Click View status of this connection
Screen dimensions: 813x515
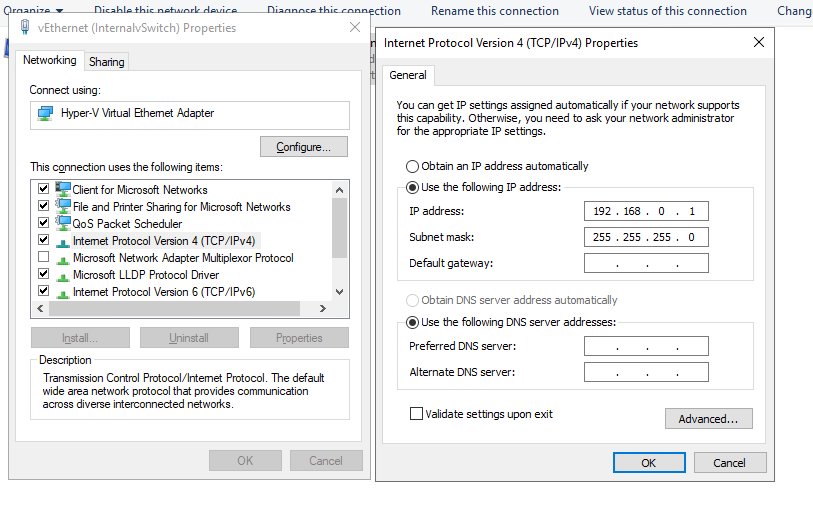pos(667,11)
